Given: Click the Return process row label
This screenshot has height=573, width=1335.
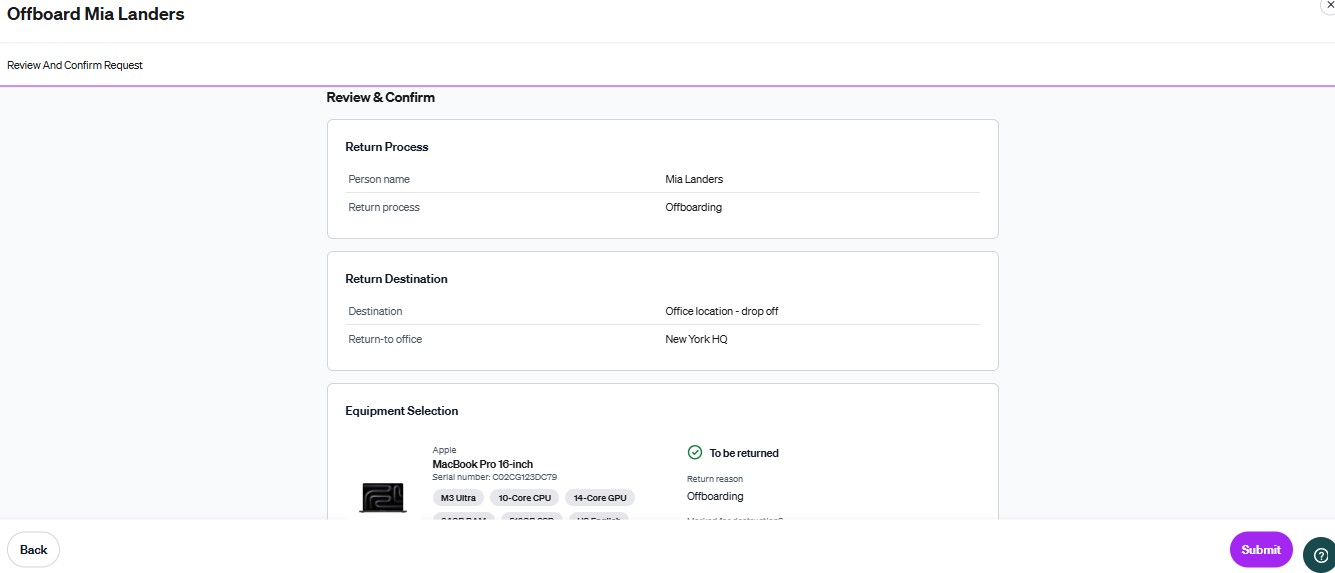Looking at the screenshot, I should 384,207.
